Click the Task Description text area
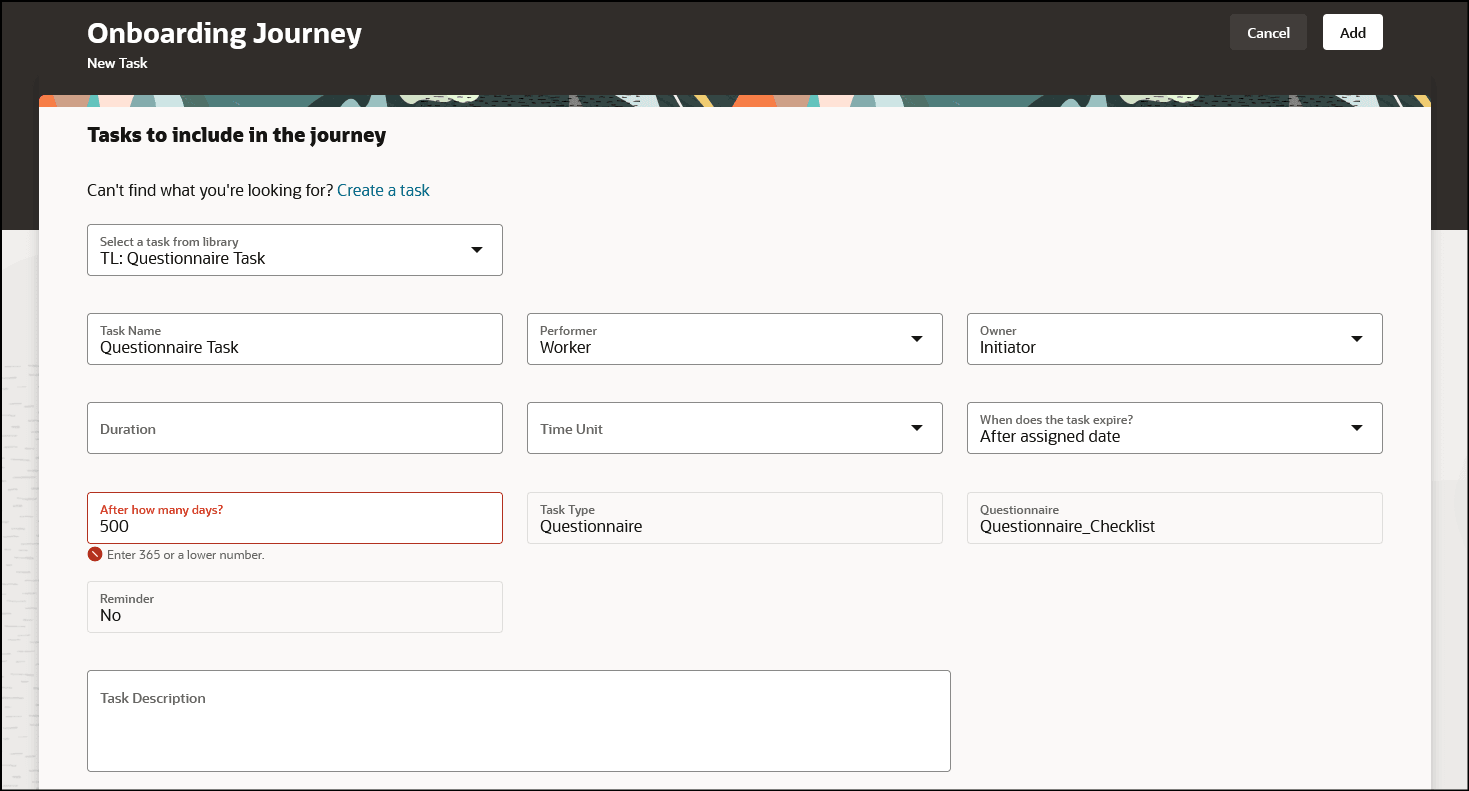Viewport: 1469px width, 791px height. 519,721
